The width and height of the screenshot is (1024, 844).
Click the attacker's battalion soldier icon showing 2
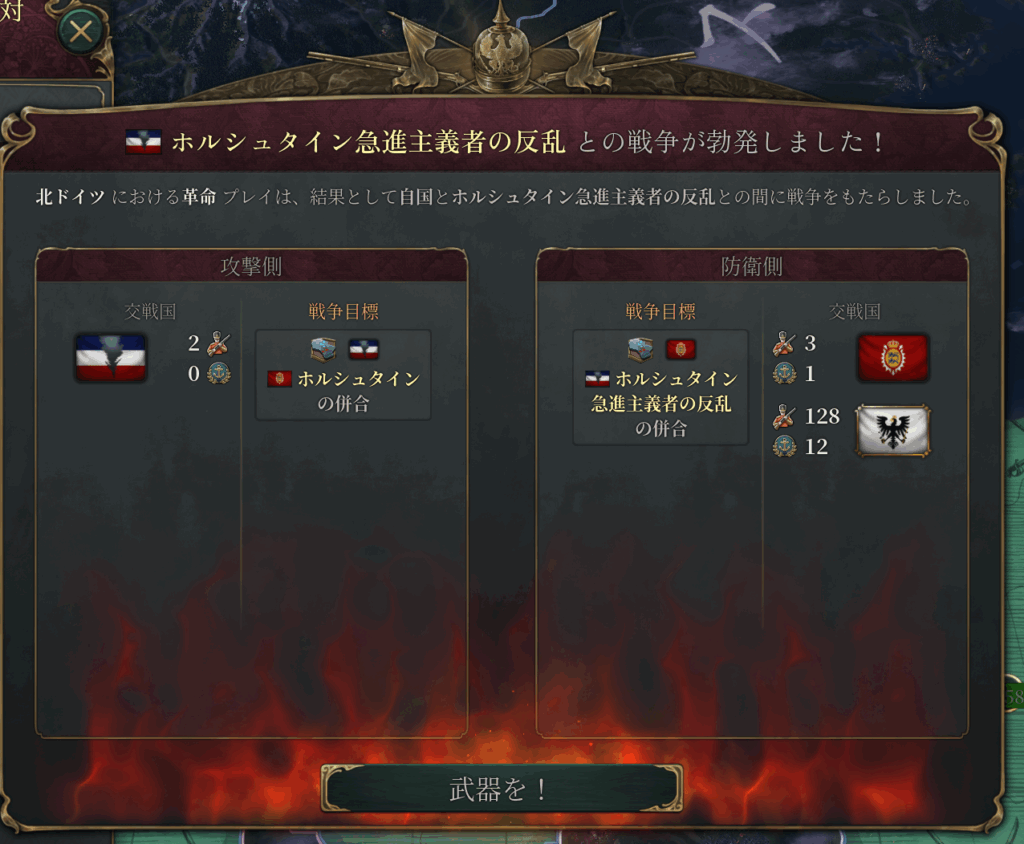tap(219, 343)
